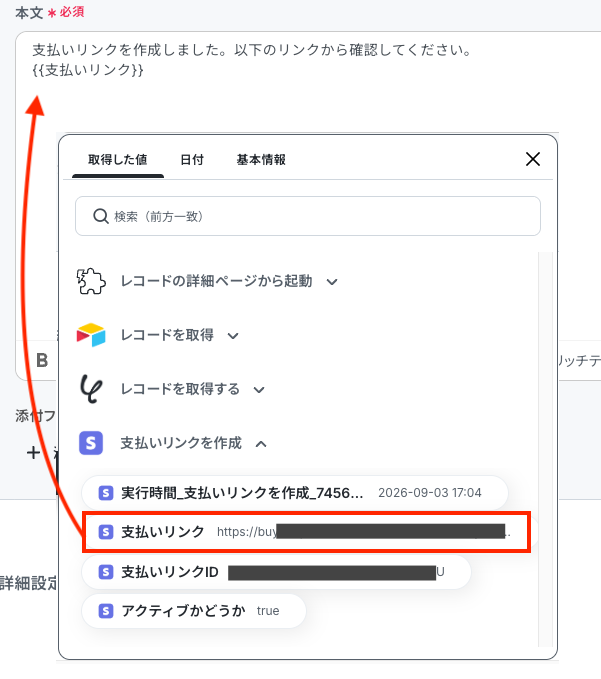Expand the レコードを取得する chevron
Screen dimensions: 601x679
point(259,390)
